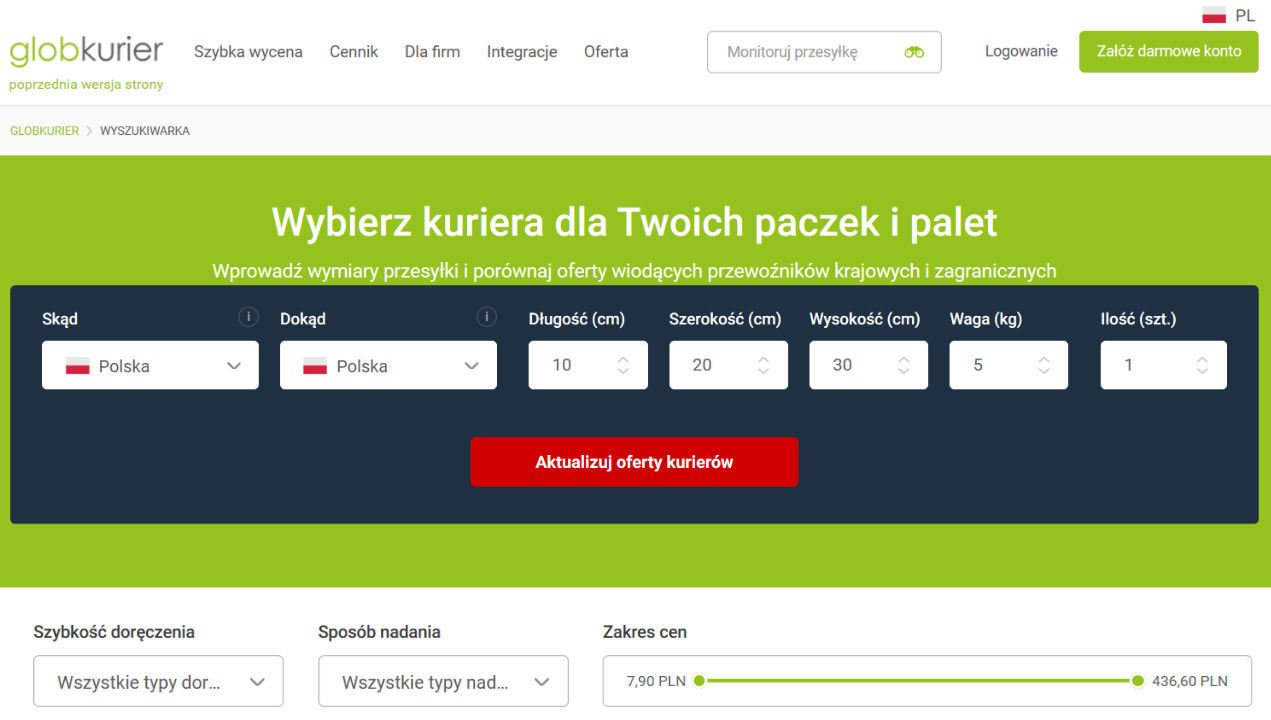Image resolution: width=1271 pixels, height=720 pixels.
Task: Click flag icon in Skąd country field
Action: pyautogui.click(x=78, y=366)
